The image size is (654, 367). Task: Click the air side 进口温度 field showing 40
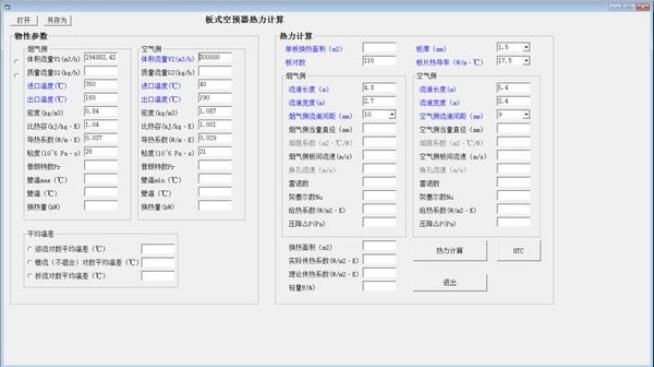tap(215, 85)
